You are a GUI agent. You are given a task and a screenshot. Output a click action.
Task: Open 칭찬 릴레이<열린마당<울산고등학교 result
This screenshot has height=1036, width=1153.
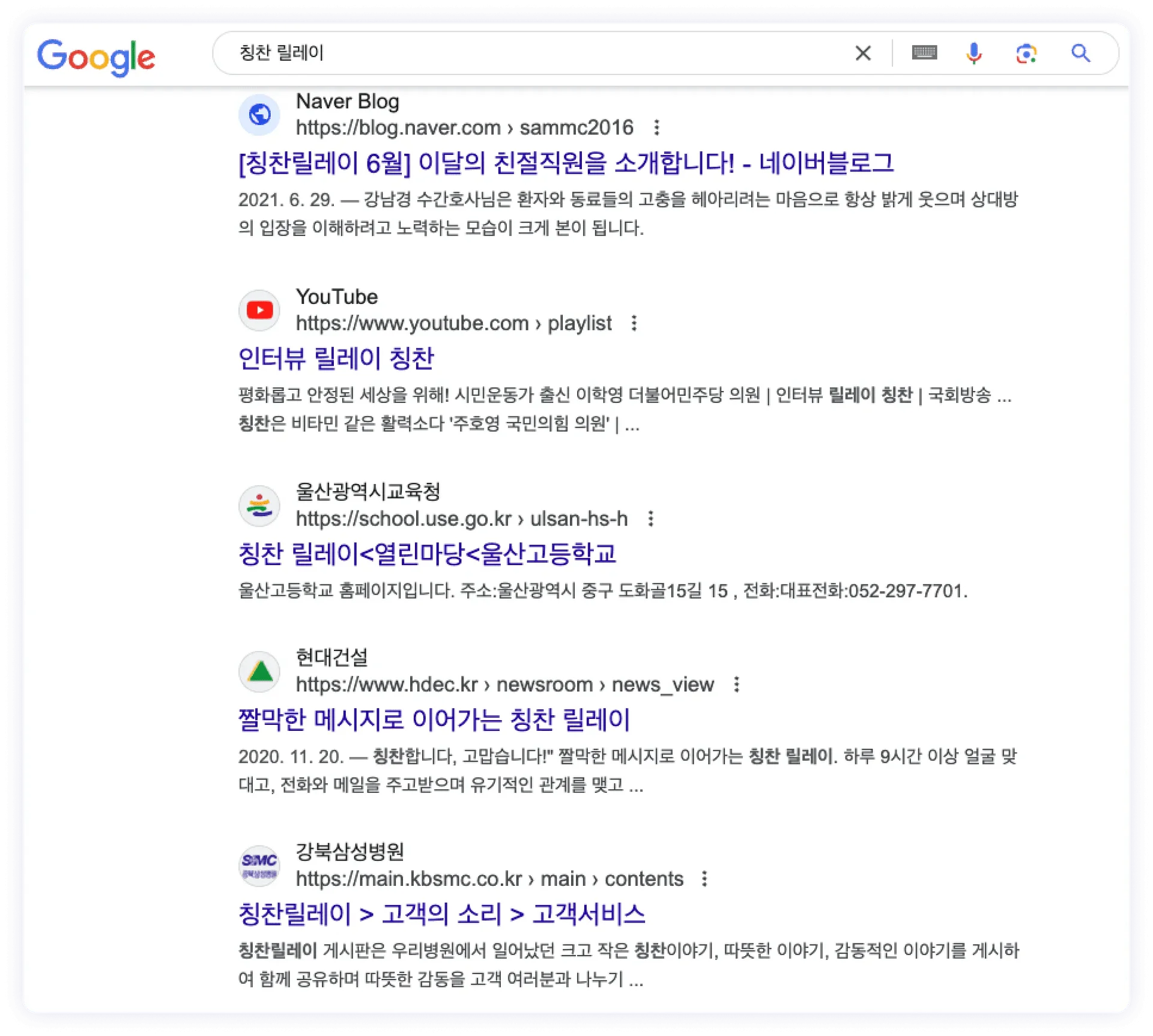click(427, 554)
